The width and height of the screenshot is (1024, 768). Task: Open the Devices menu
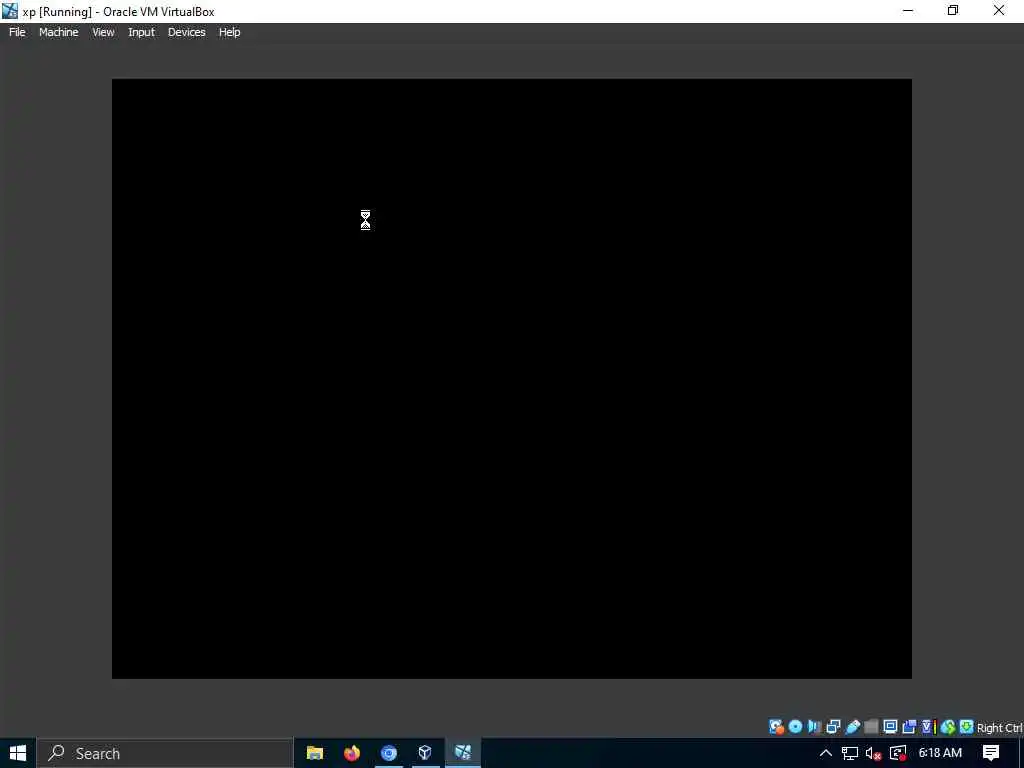coord(186,32)
